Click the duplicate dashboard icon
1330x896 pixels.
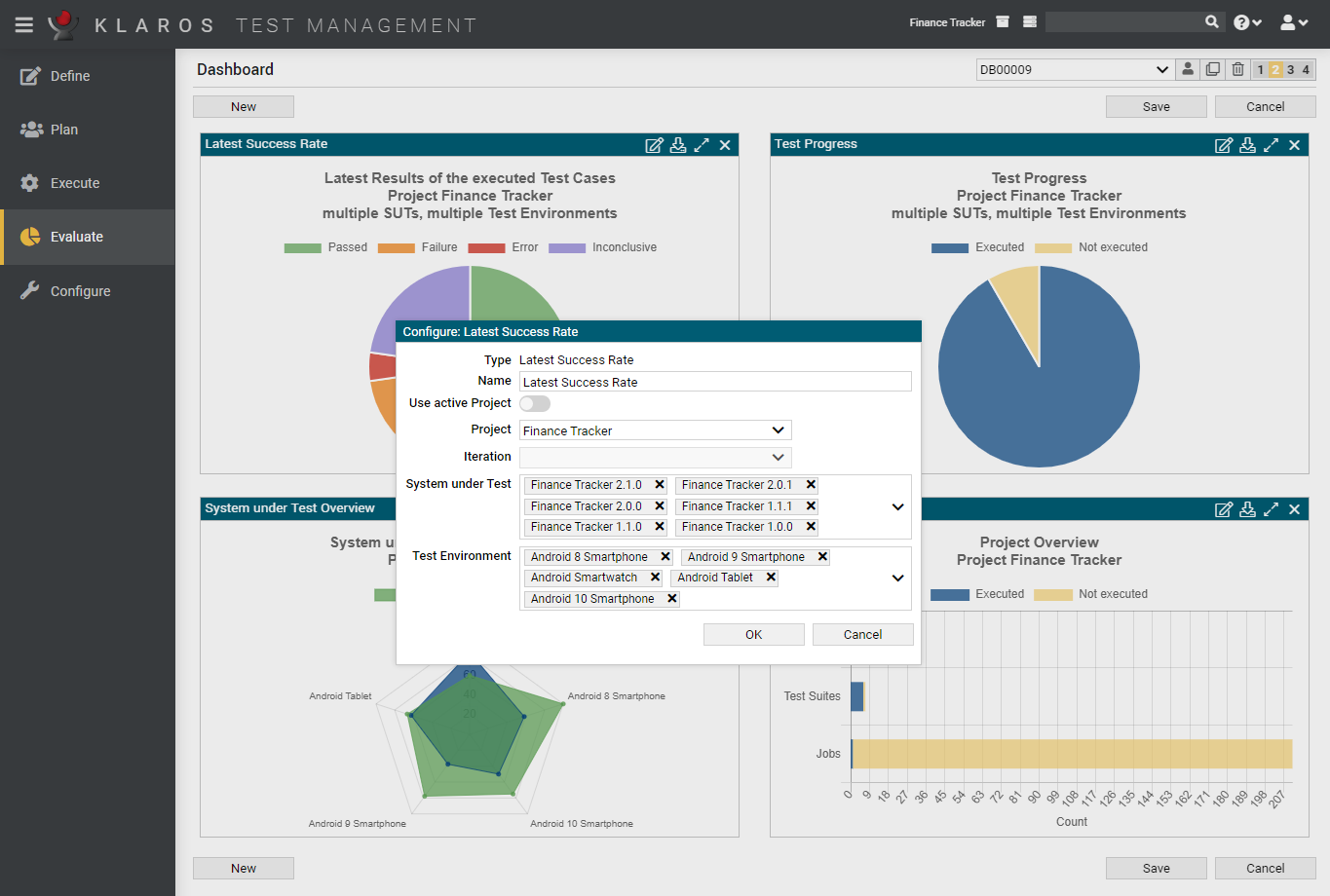tap(1212, 69)
